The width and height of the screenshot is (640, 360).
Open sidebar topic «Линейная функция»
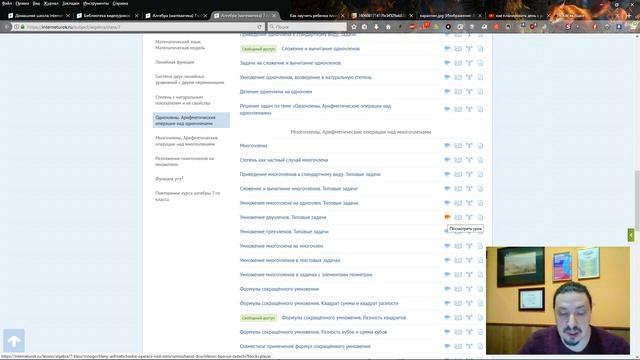[175, 62]
